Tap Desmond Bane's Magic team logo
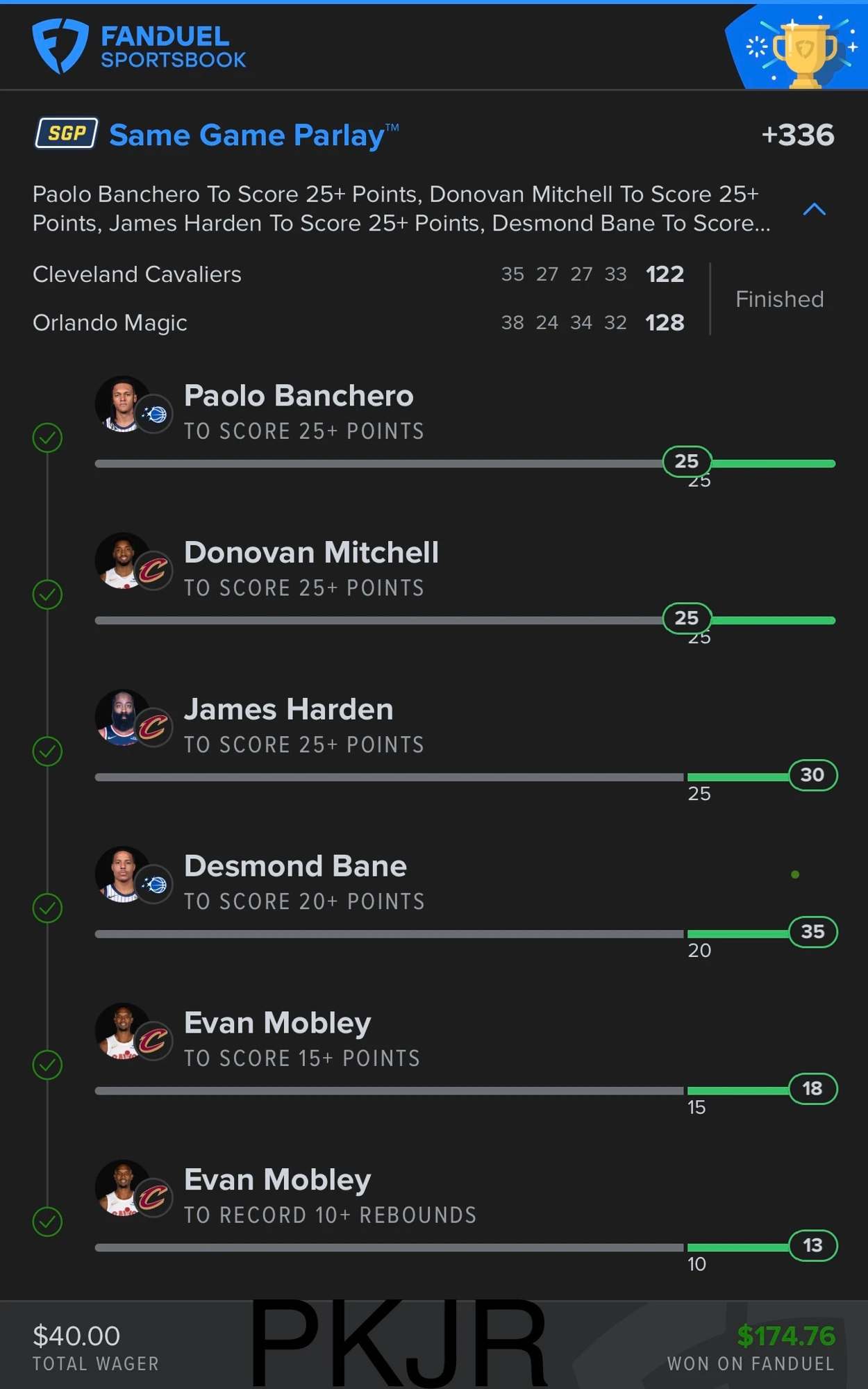Image resolution: width=868 pixels, height=1389 pixels. (153, 885)
